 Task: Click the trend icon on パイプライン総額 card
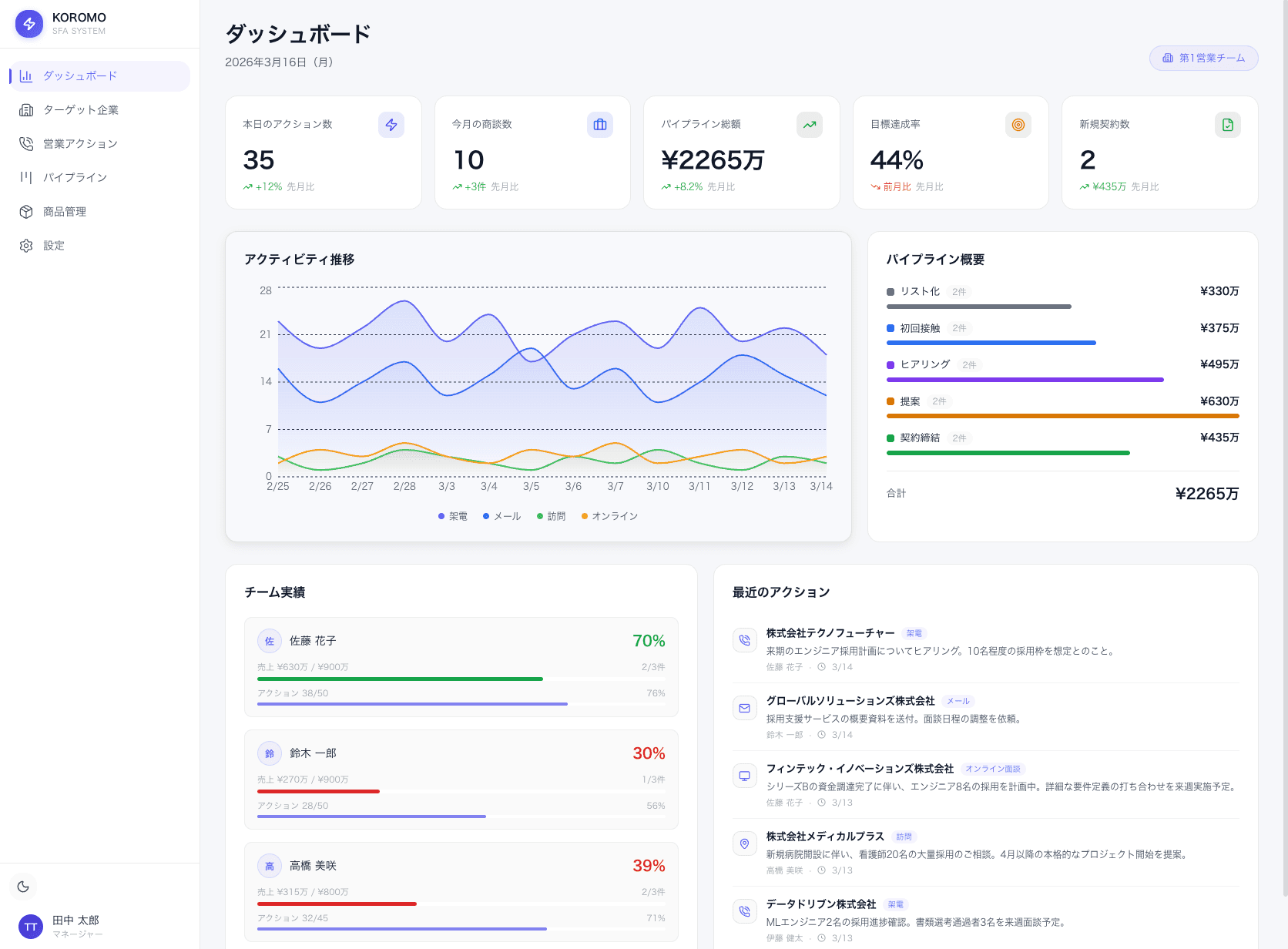809,125
